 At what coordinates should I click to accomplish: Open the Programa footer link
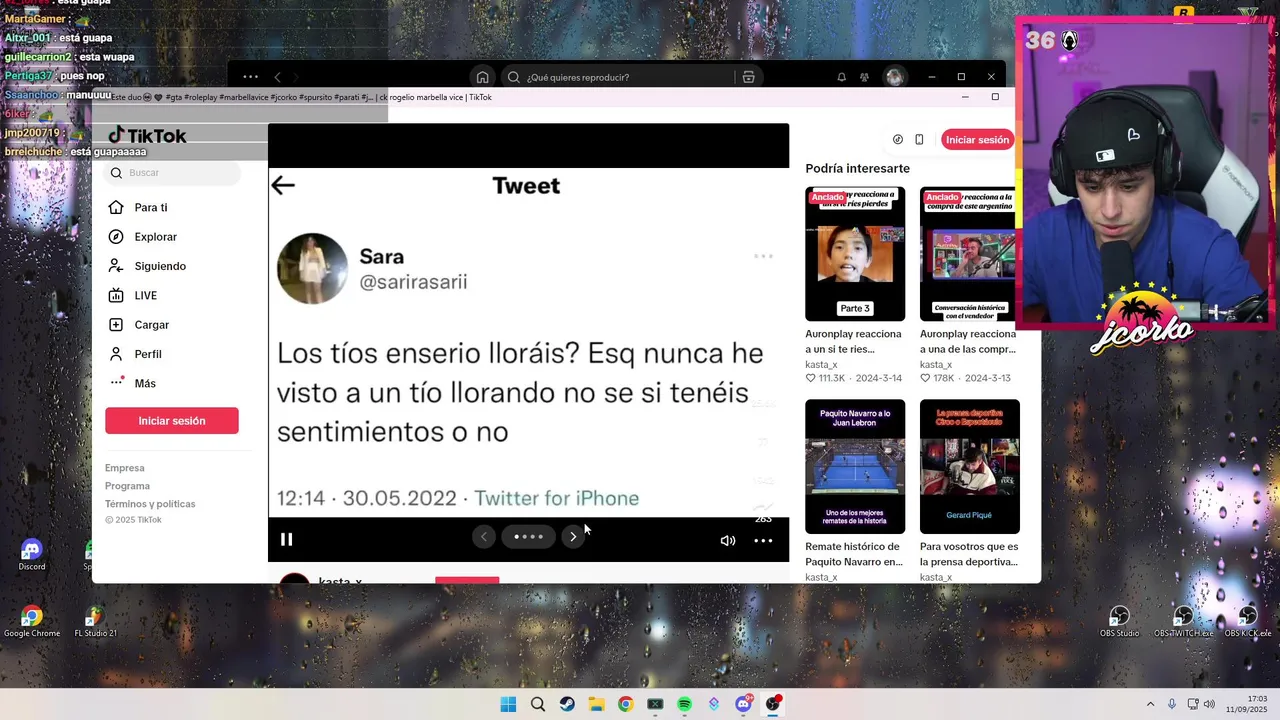click(x=127, y=486)
